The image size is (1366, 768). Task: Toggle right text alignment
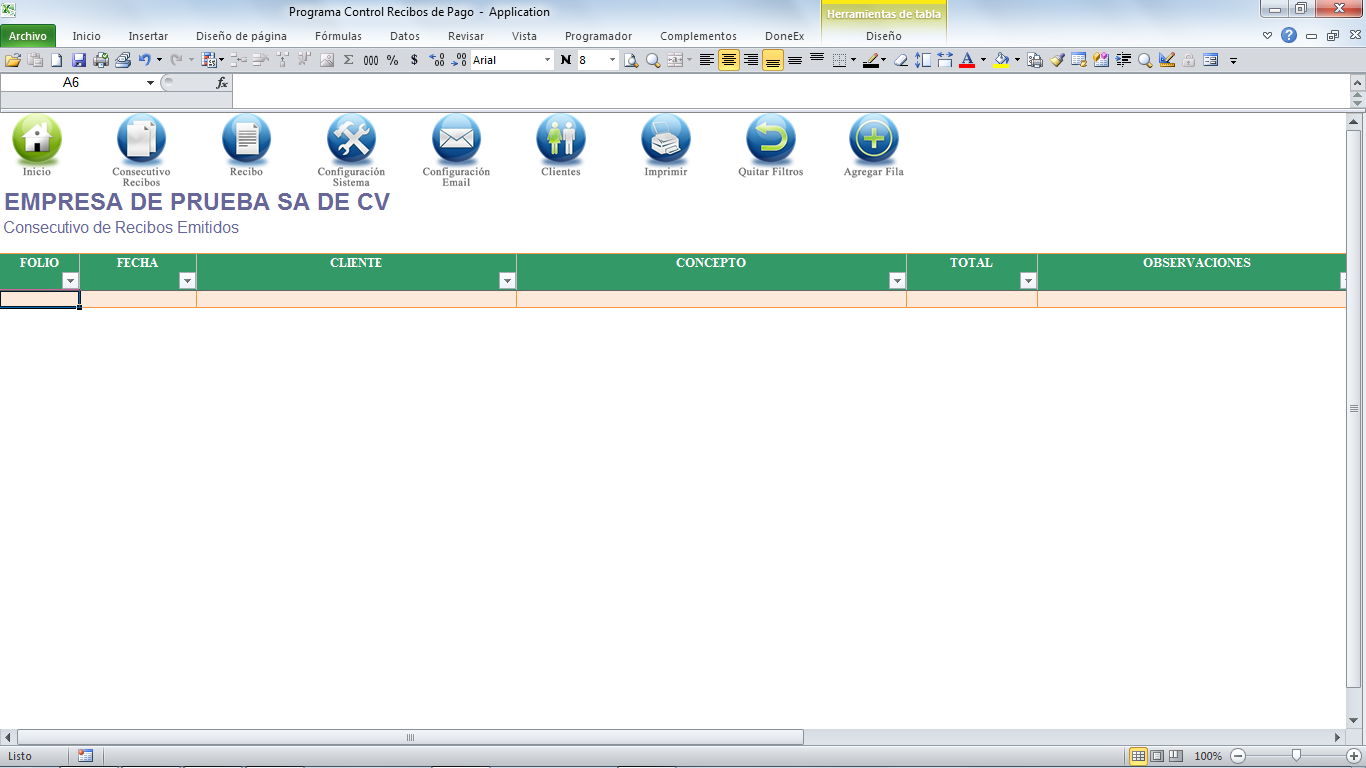click(751, 60)
